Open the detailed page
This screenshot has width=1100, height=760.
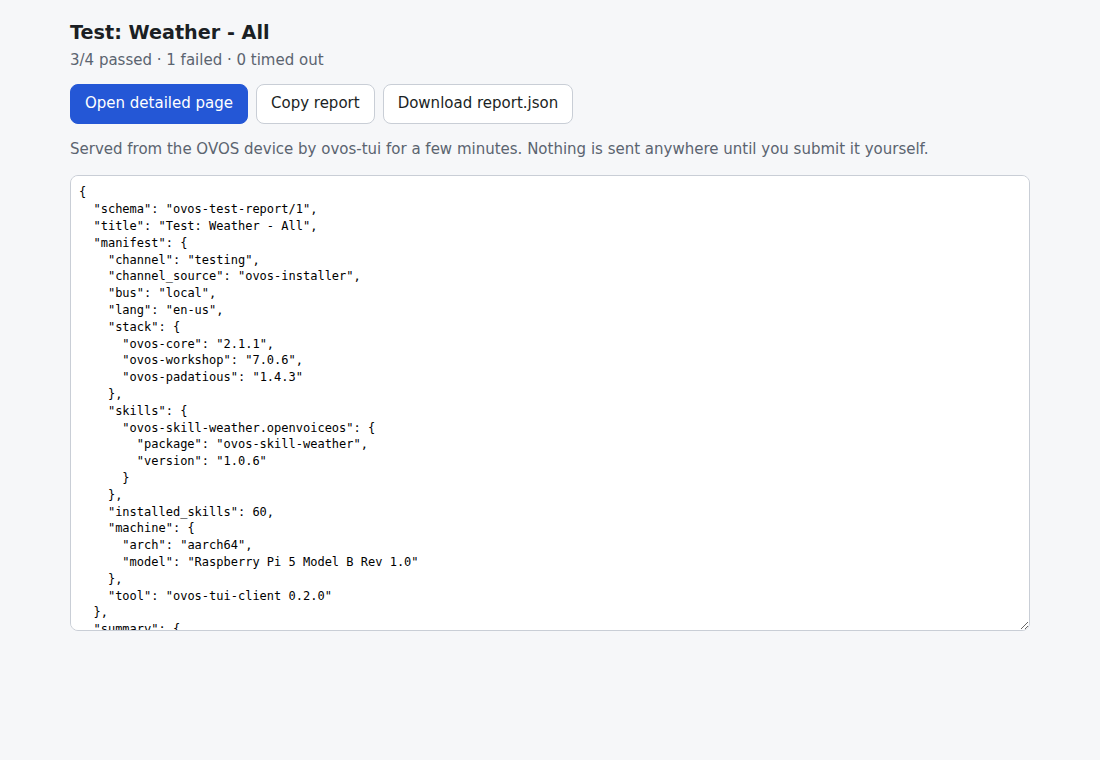(159, 103)
